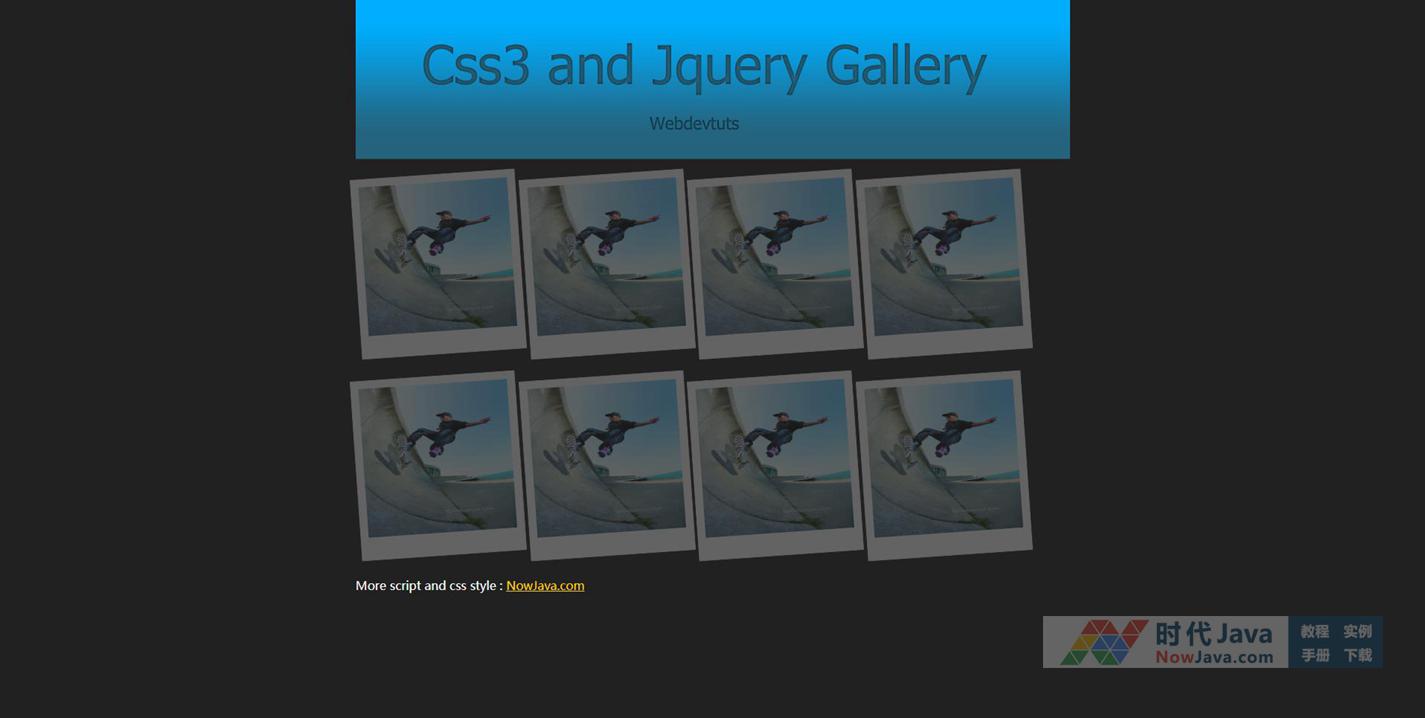Click 'Gallery' word in the page title
The image size is (1425, 718).
point(905,66)
